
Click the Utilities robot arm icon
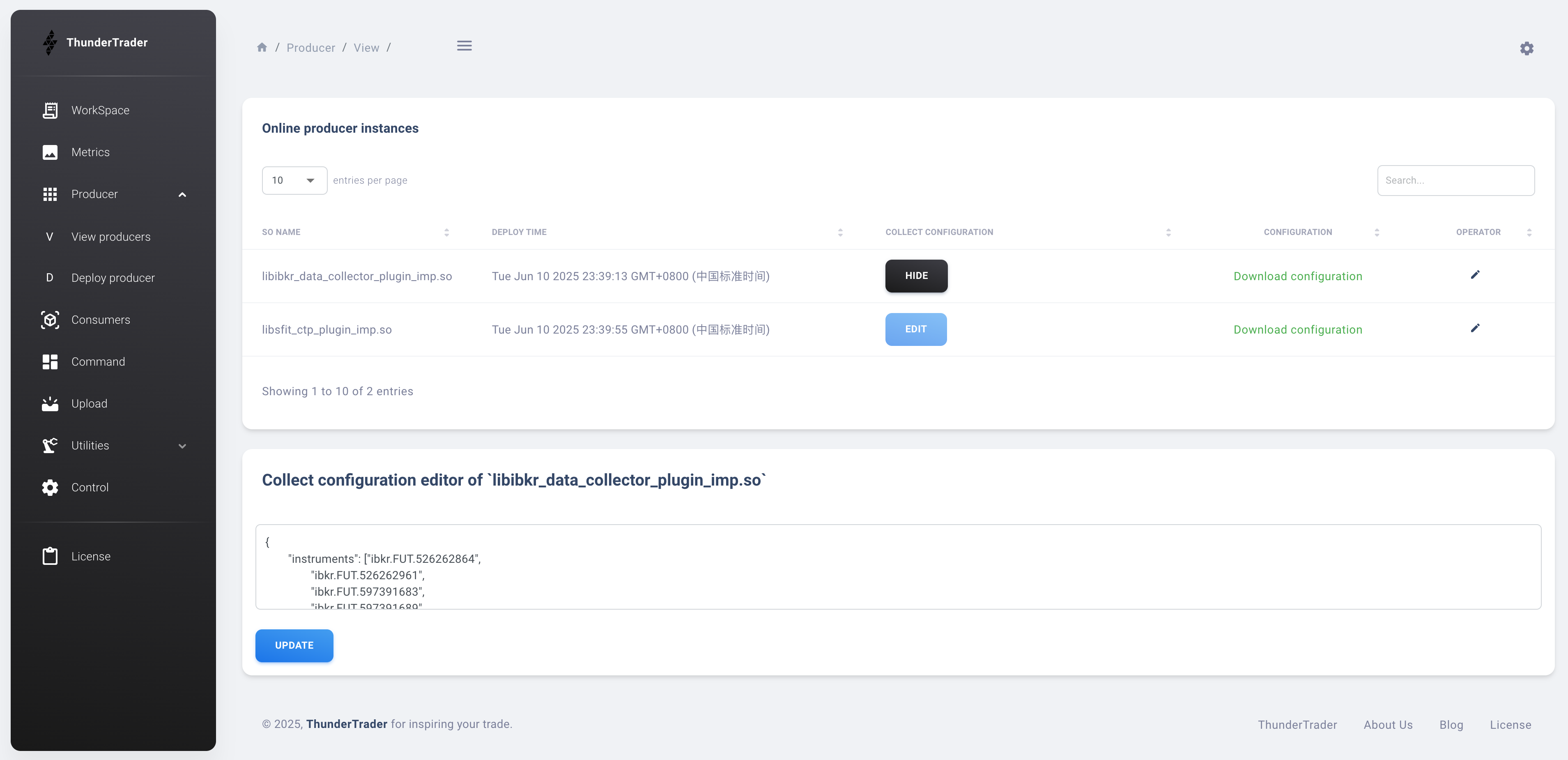(50, 446)
